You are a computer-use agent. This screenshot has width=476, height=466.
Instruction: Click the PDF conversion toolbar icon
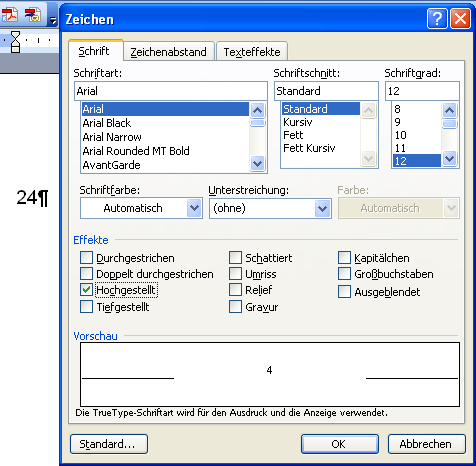tap(9, 15)
